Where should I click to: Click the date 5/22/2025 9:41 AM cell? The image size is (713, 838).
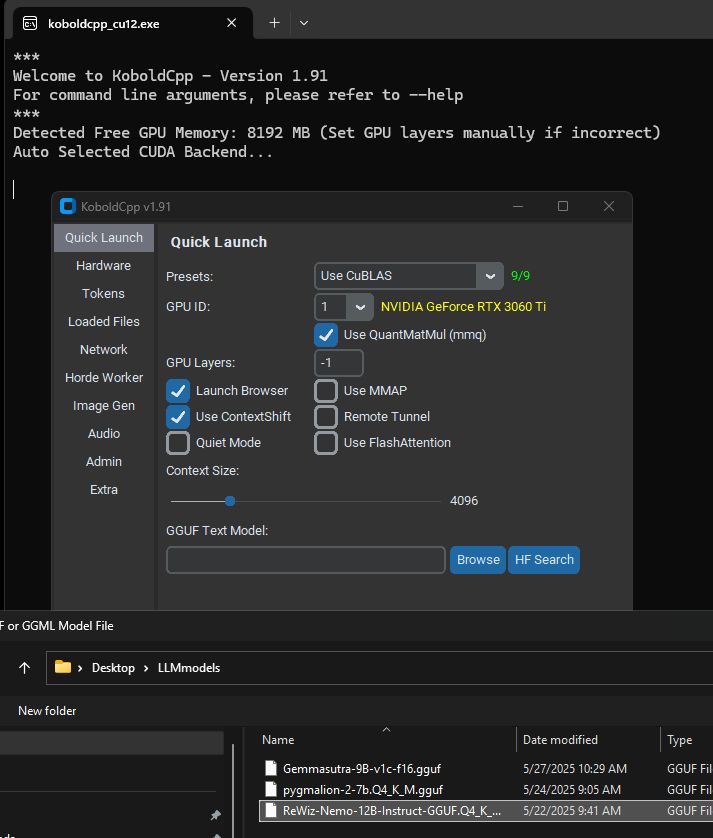(572, 811)
